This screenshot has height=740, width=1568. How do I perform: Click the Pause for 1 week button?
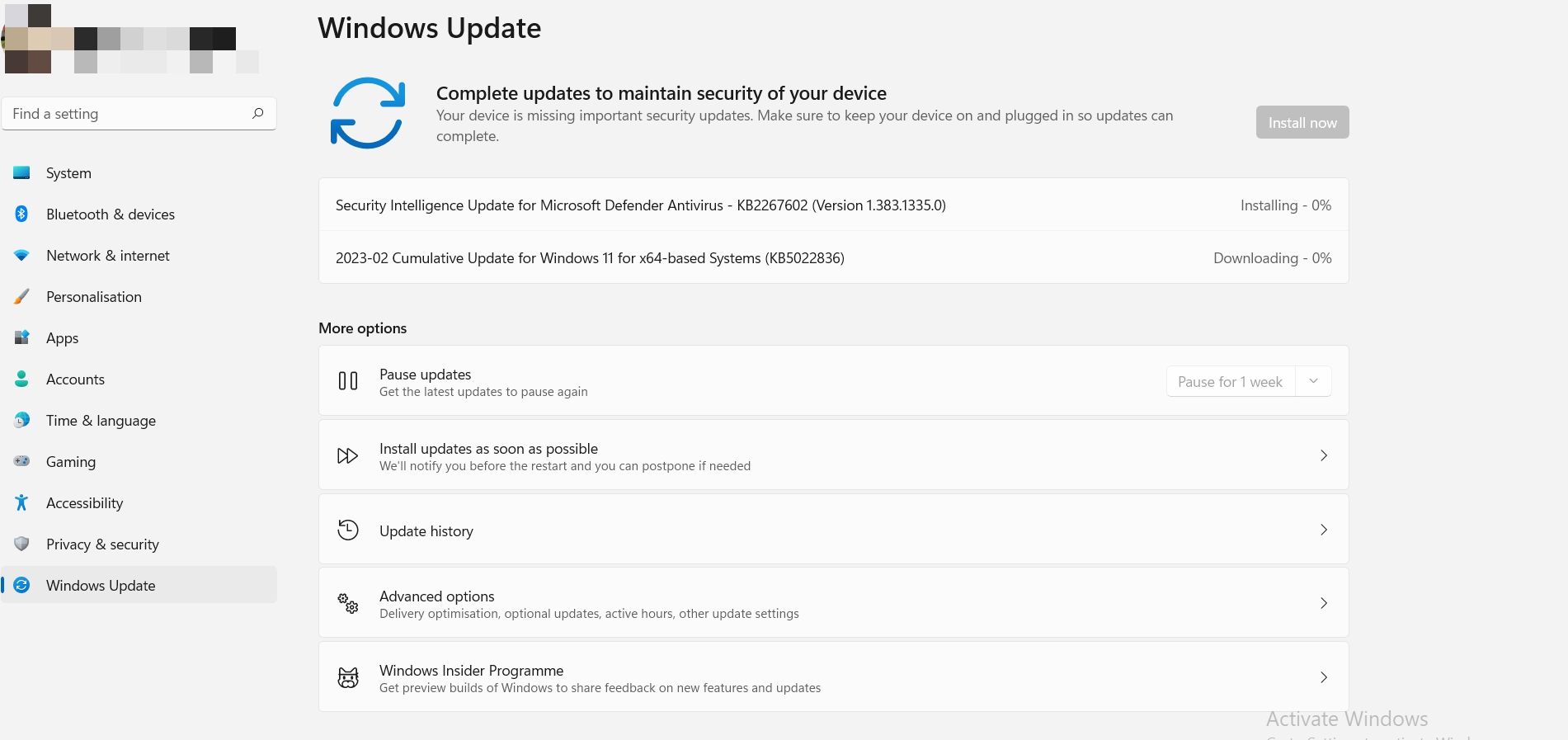(1230, 382)
